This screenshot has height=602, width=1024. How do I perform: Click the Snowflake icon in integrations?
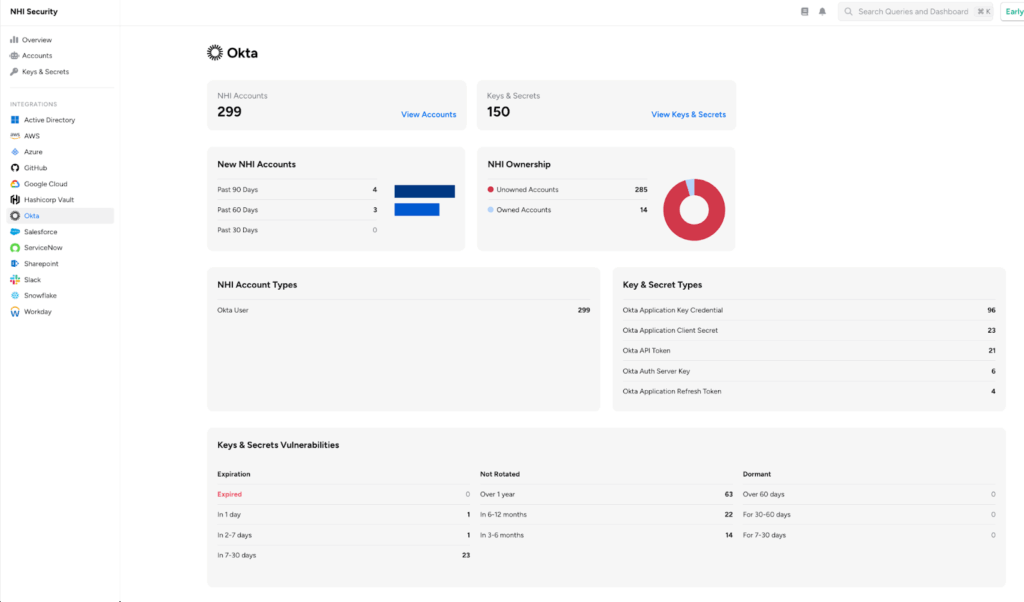(x=15, y=296)
